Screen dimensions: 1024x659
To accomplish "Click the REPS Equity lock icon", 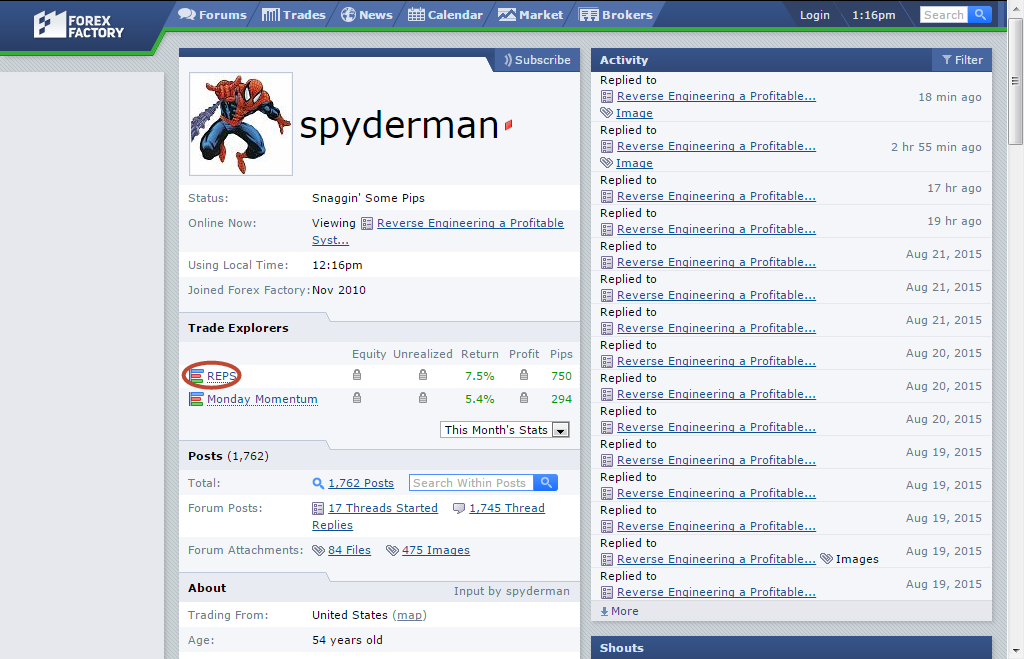I will click(x=357, y=375).
